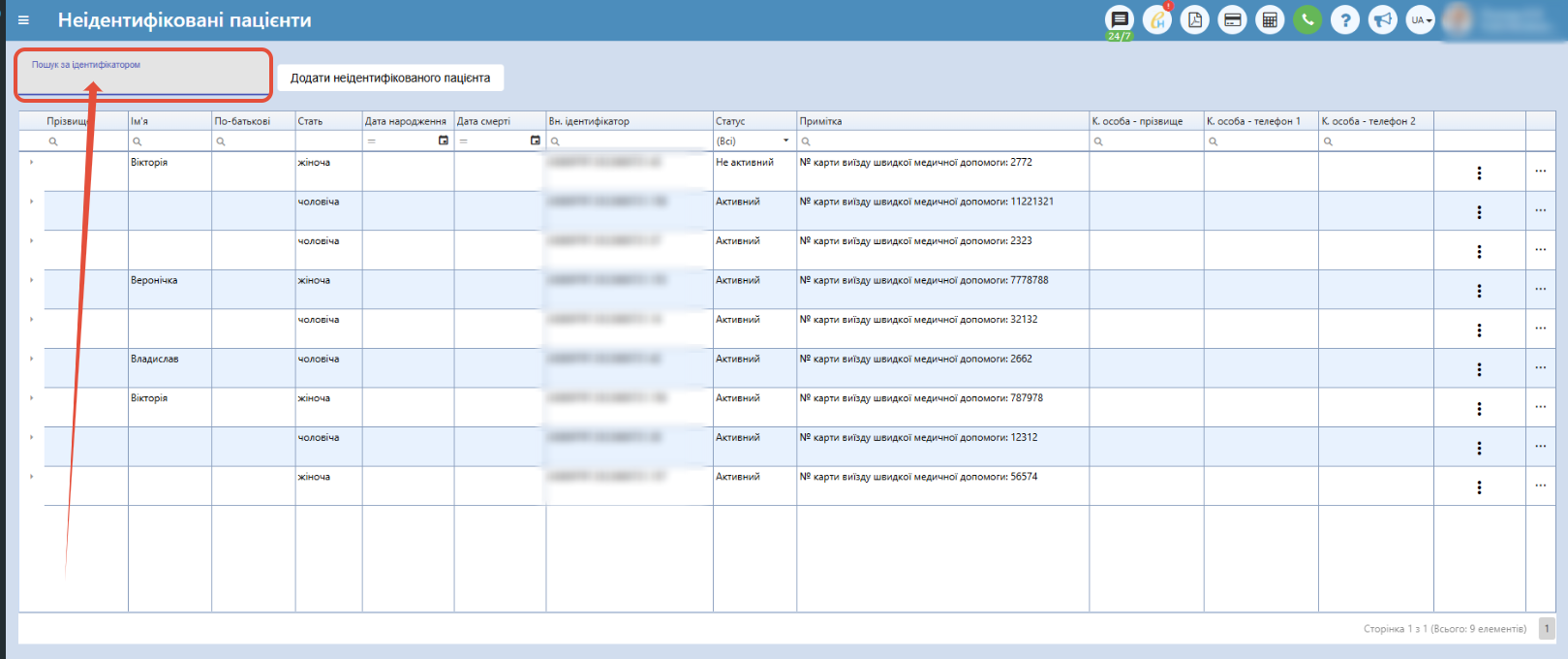Open vertical dots menu for card 2662 row

click(x=1479, y=369)
